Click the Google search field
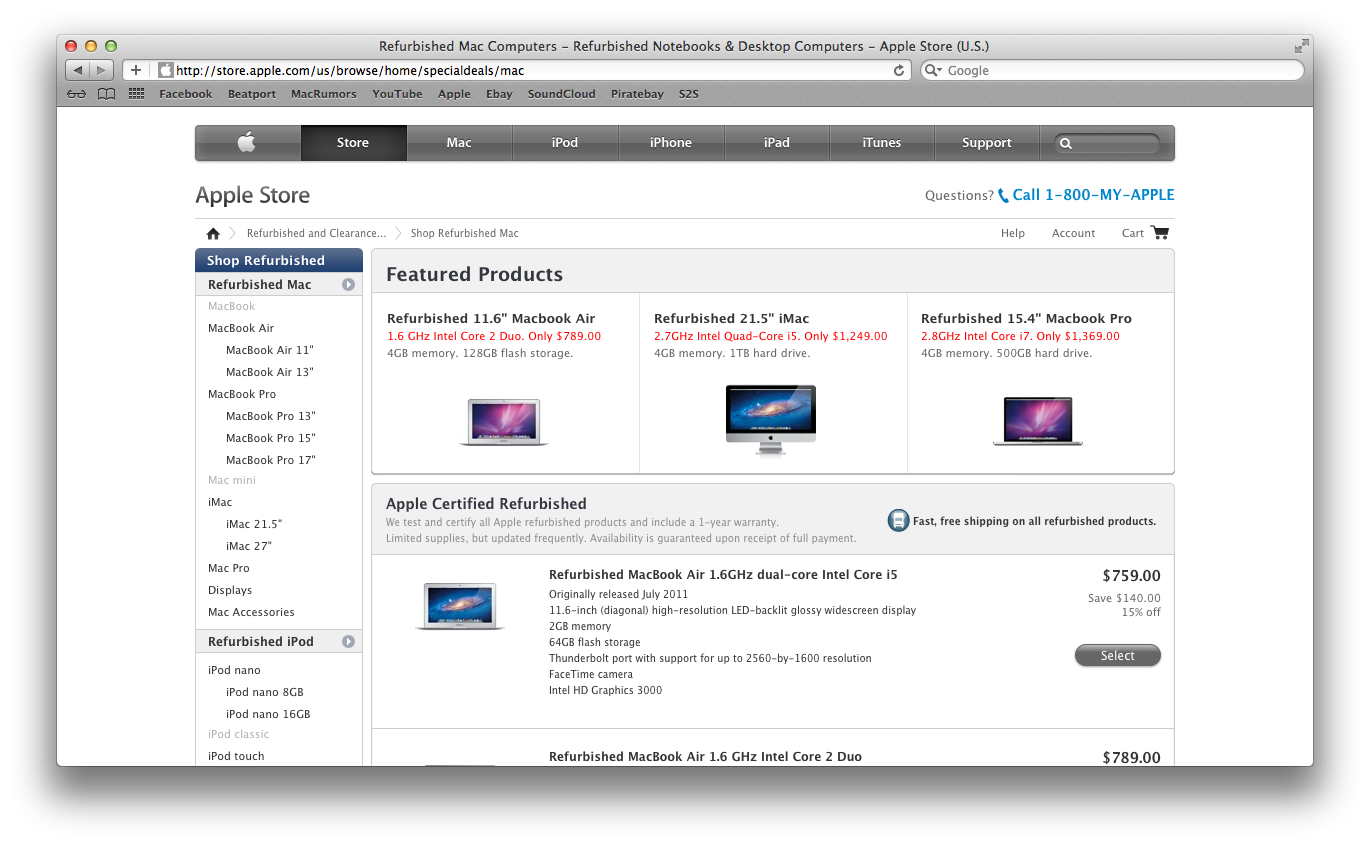Image resolution: width=1370 pixels, height=845 pixels. (1112, 70)
